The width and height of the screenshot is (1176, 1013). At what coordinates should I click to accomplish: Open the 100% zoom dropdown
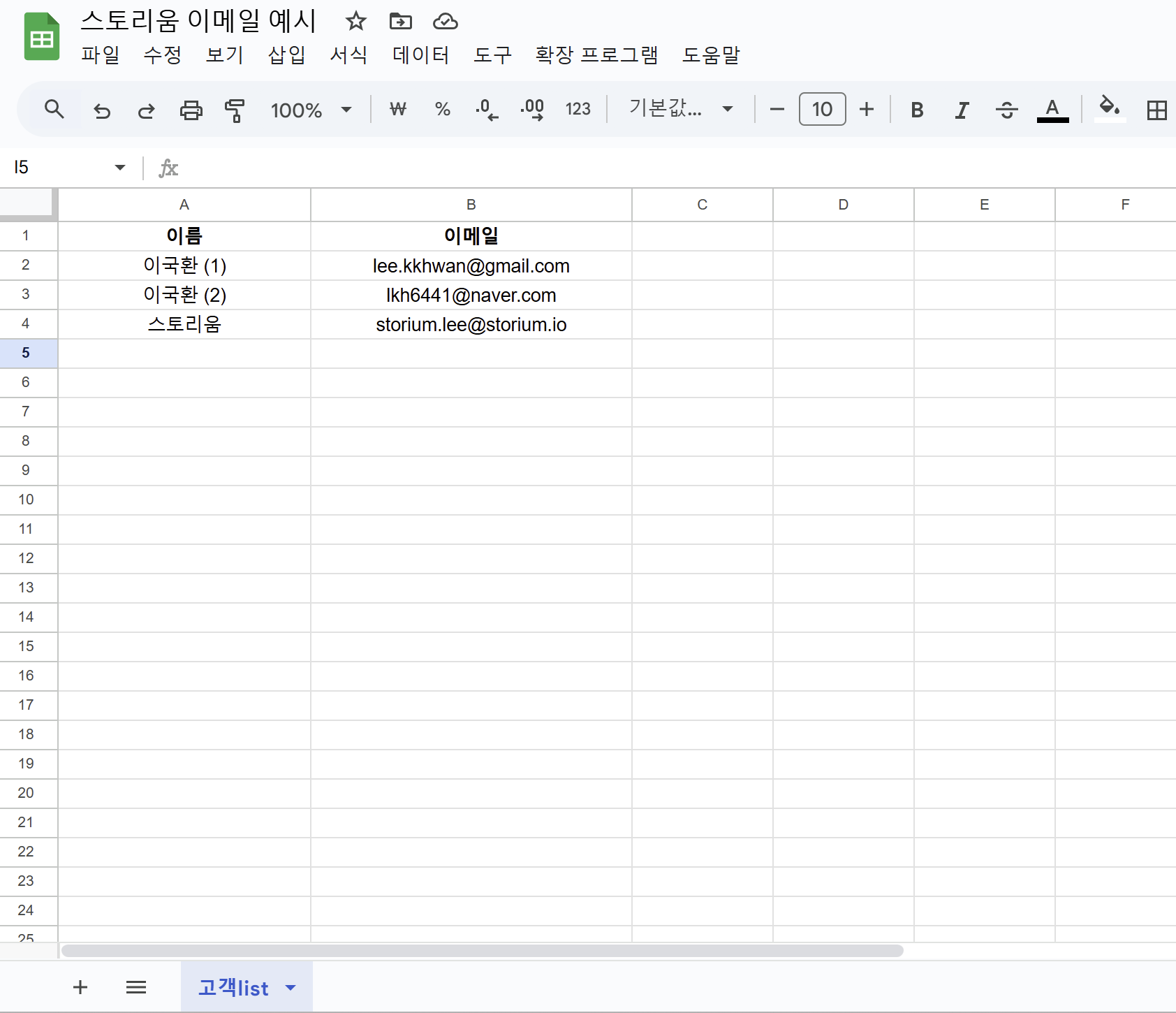click(311, 110)
